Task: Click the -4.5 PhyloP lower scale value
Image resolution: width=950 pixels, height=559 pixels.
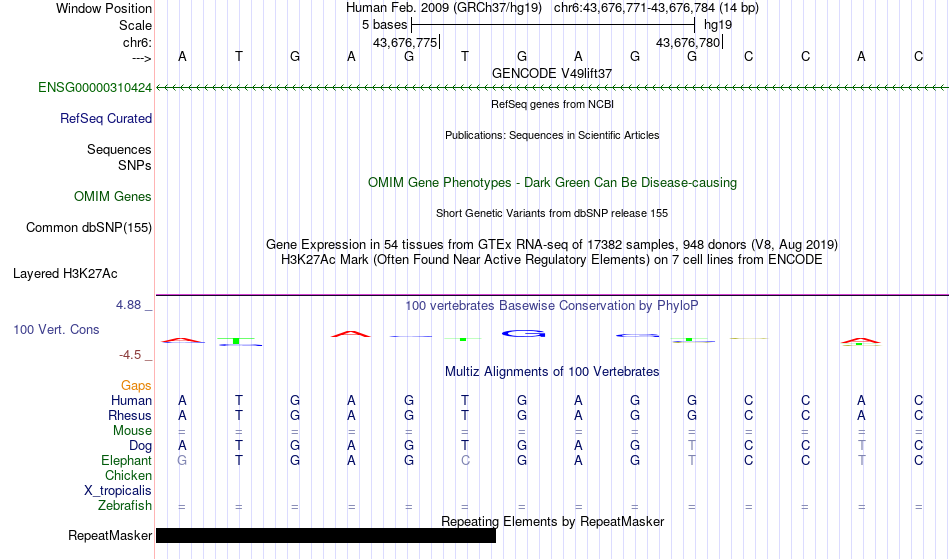Action: 130,355
